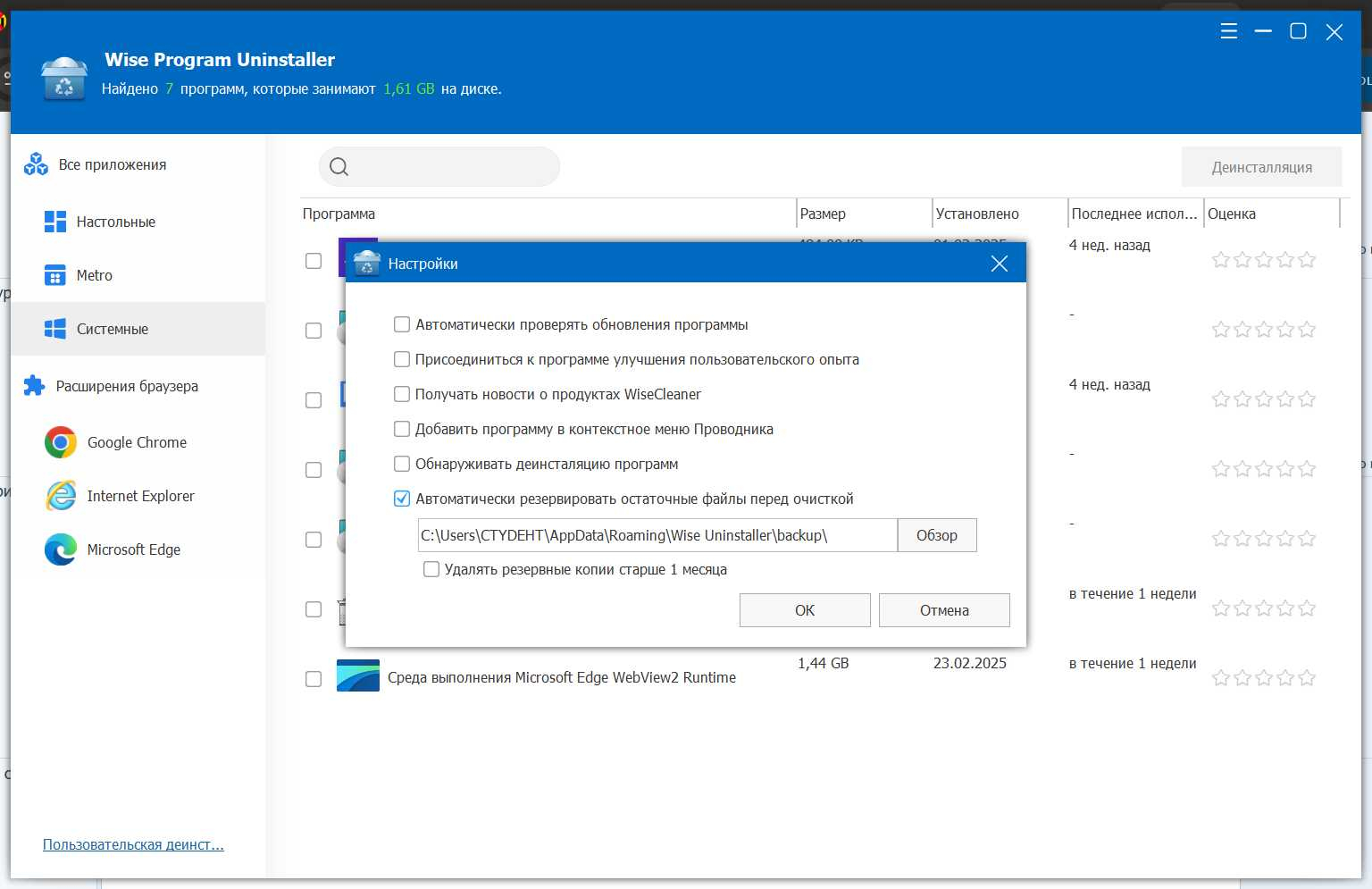Viewport: 1372px width, 889px height.
Task: Toggle adding program to Explorer context menu
Action: (x=402, y=429)
